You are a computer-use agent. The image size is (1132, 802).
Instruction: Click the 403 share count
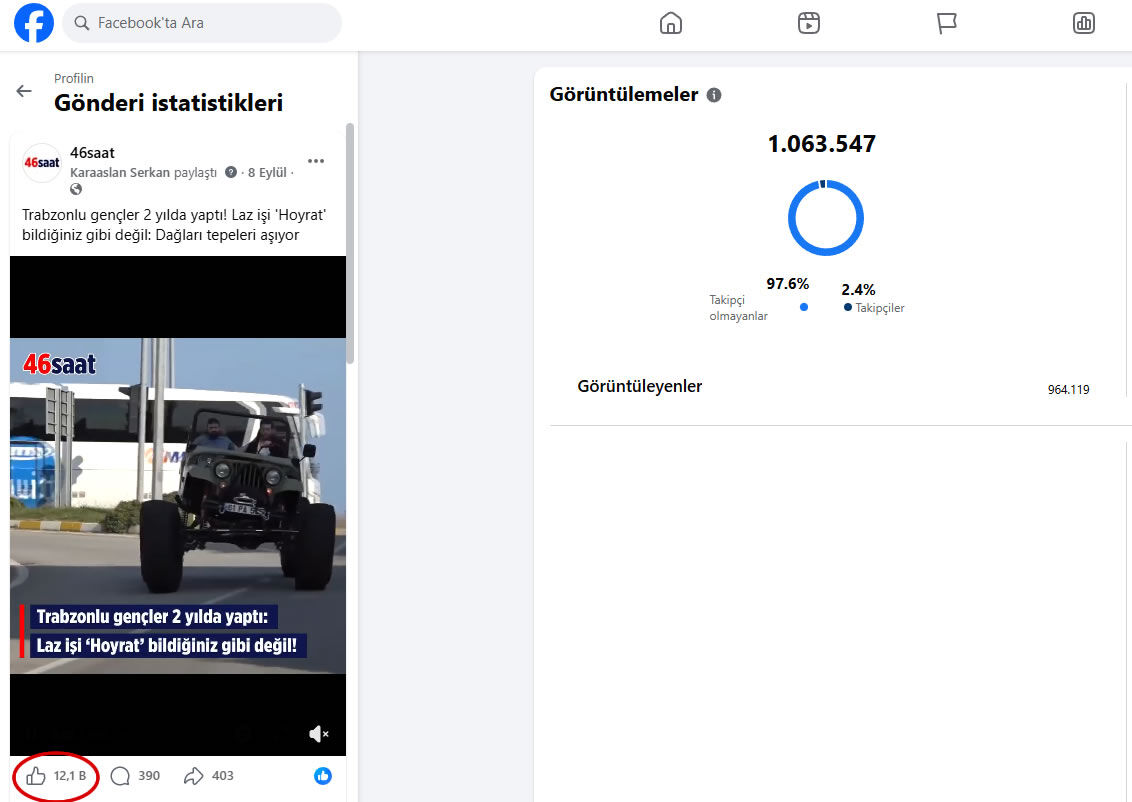[222, 776]
